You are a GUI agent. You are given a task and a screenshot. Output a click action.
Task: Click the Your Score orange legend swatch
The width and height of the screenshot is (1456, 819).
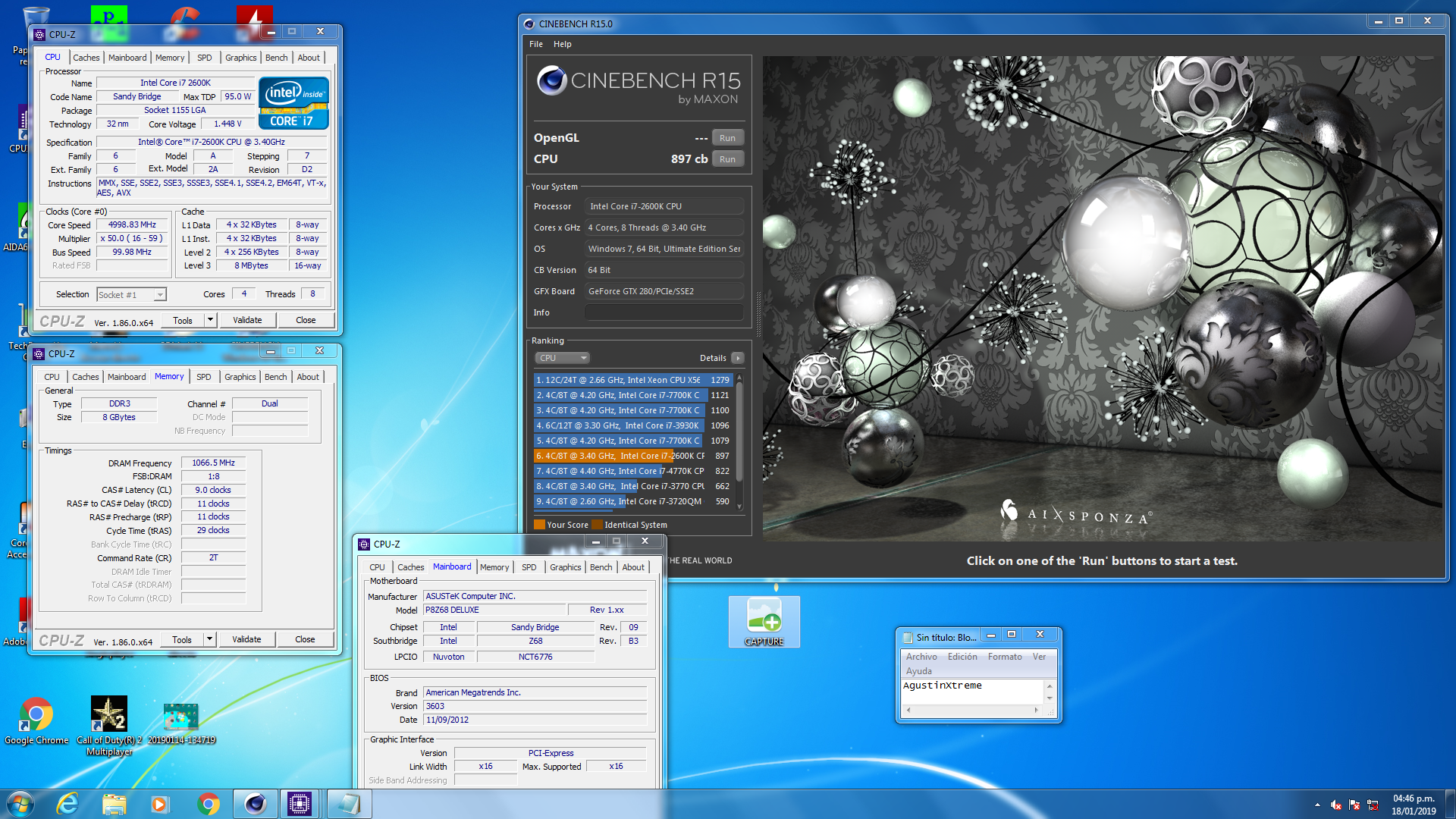point(539,525)
